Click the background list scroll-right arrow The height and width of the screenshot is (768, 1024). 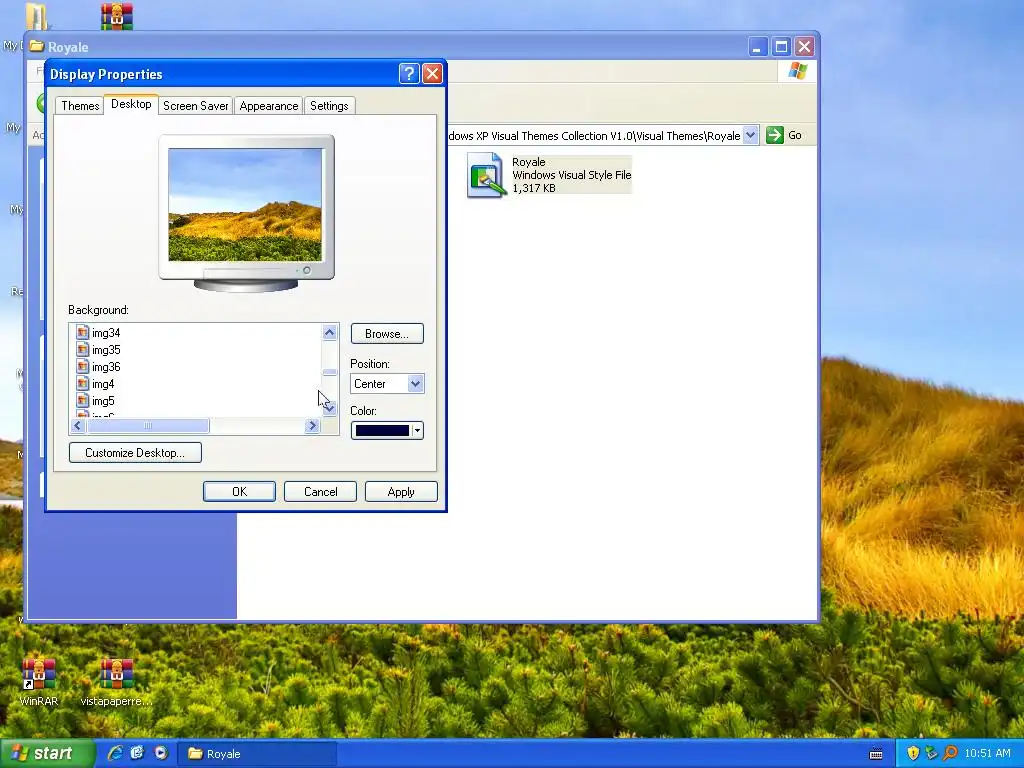[x=312, y=426]
